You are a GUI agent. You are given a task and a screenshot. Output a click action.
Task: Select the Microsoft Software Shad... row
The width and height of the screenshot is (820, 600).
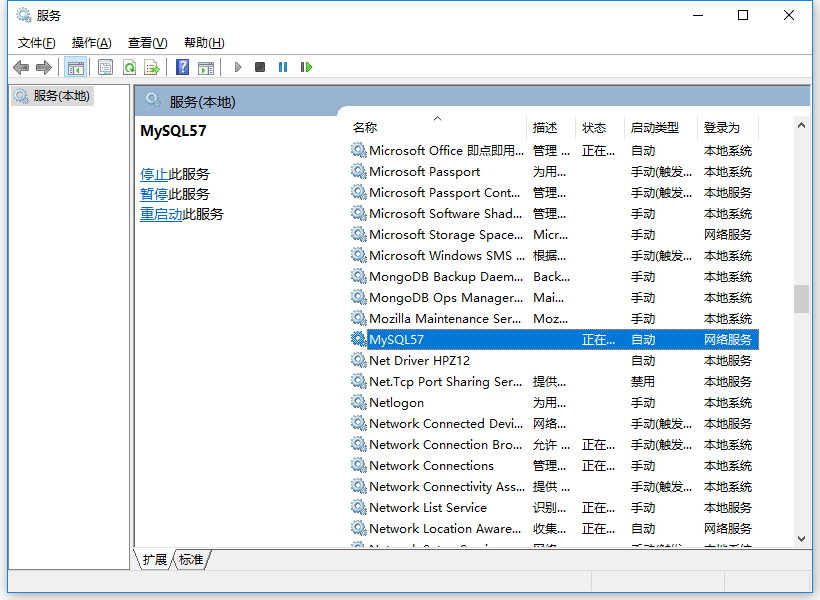click(553, 213)
